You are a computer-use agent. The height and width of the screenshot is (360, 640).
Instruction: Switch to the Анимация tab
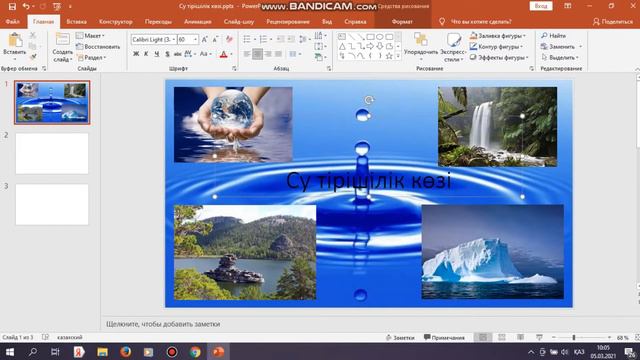pos(198,22)
